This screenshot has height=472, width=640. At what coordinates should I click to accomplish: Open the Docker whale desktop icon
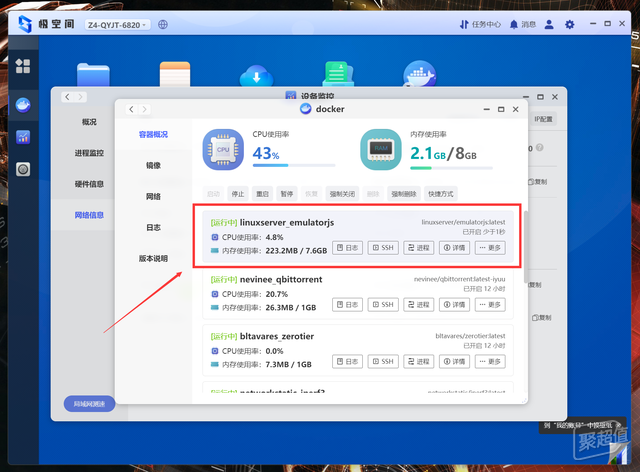[x=420, y=74]
